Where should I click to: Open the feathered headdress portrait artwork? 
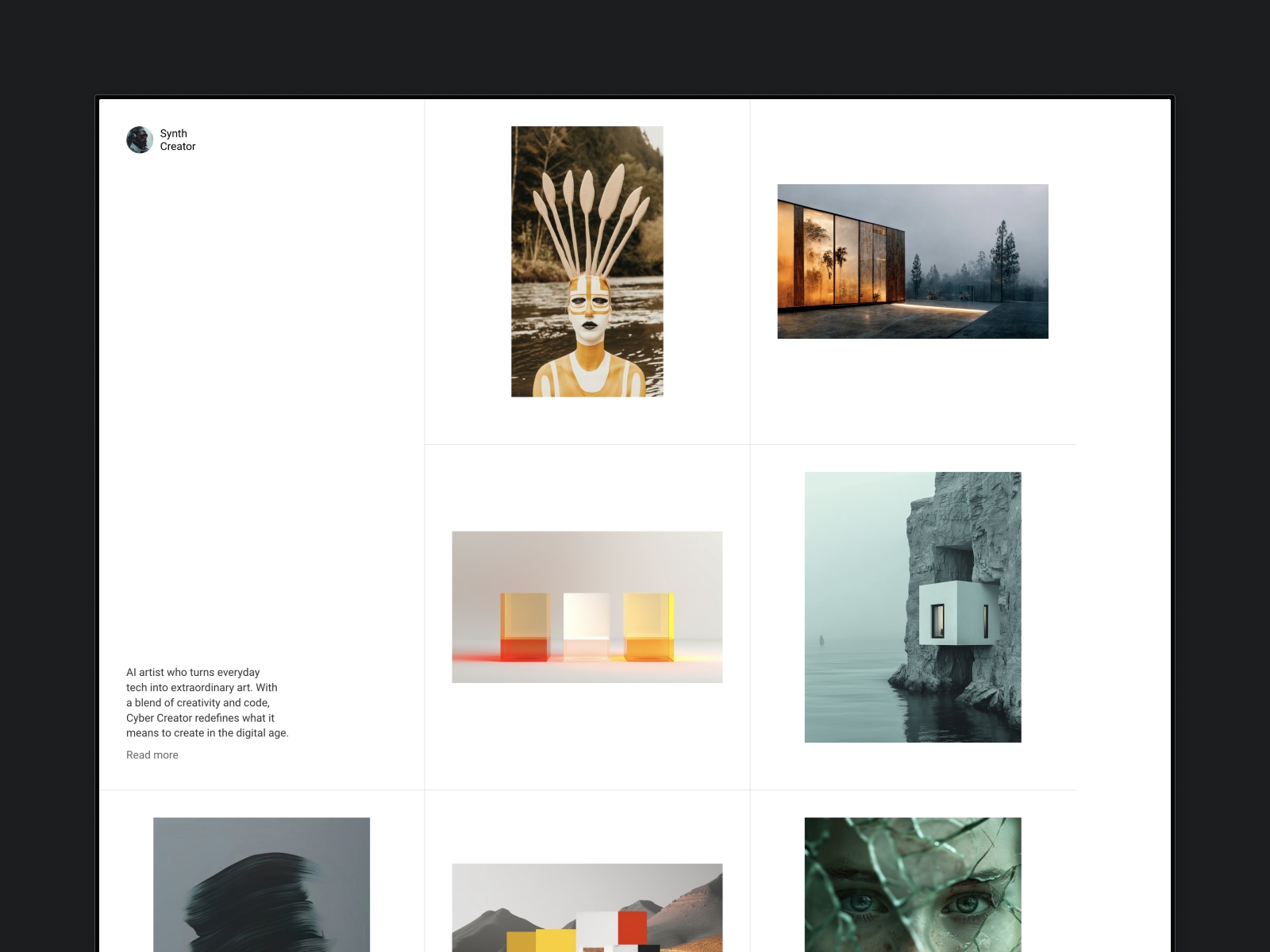point(587,261)
